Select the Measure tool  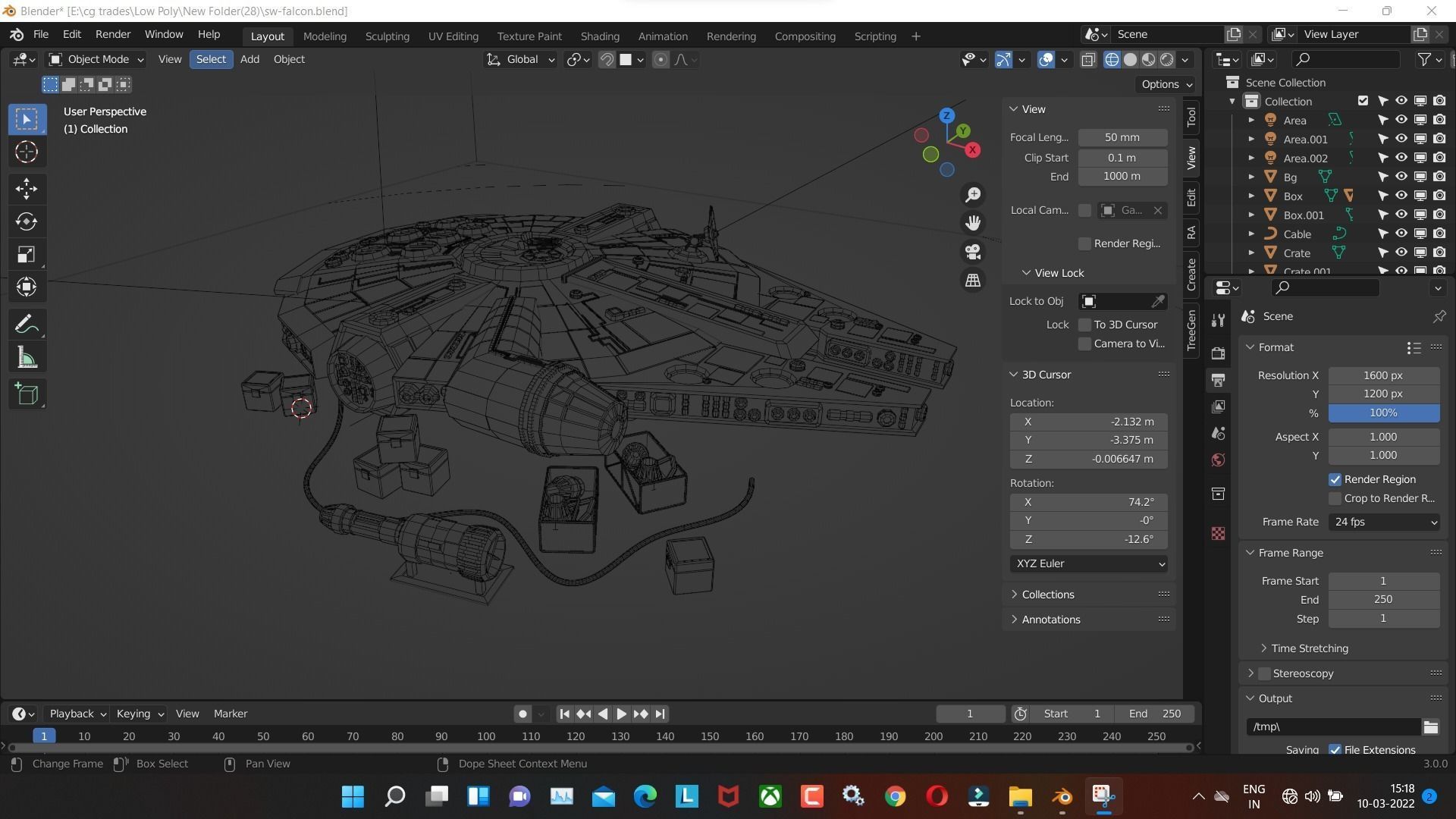[x=27, y=357]
